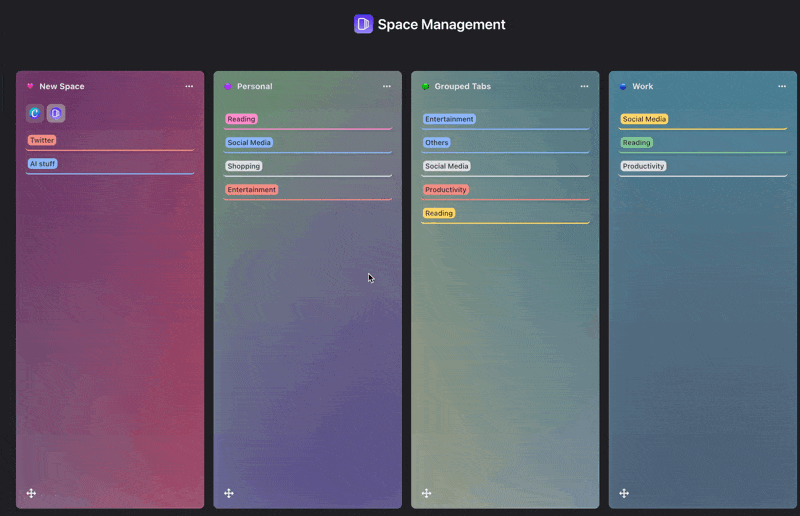Click the Work space title
This screenshot has height=516, width=800.
(x=642, y=87)
